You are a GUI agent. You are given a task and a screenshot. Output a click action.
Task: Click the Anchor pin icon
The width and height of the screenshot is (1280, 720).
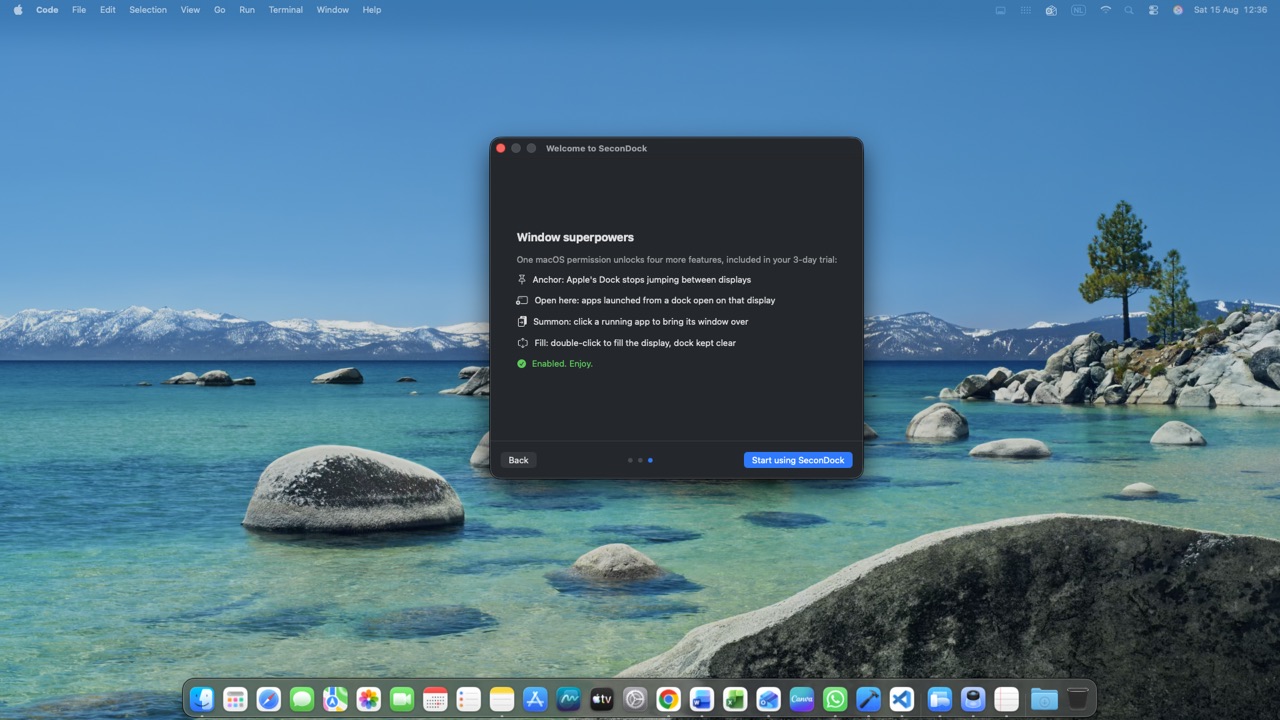click(x=521, y=280)
